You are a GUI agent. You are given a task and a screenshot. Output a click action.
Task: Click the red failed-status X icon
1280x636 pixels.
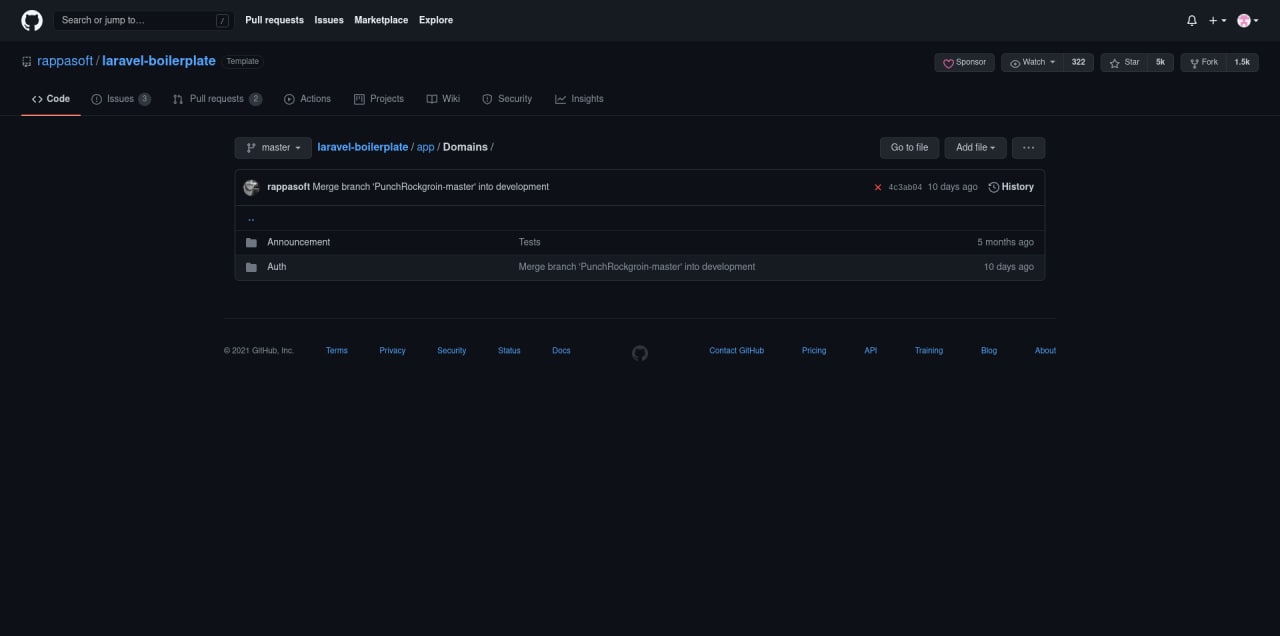[x=878, y=187]
